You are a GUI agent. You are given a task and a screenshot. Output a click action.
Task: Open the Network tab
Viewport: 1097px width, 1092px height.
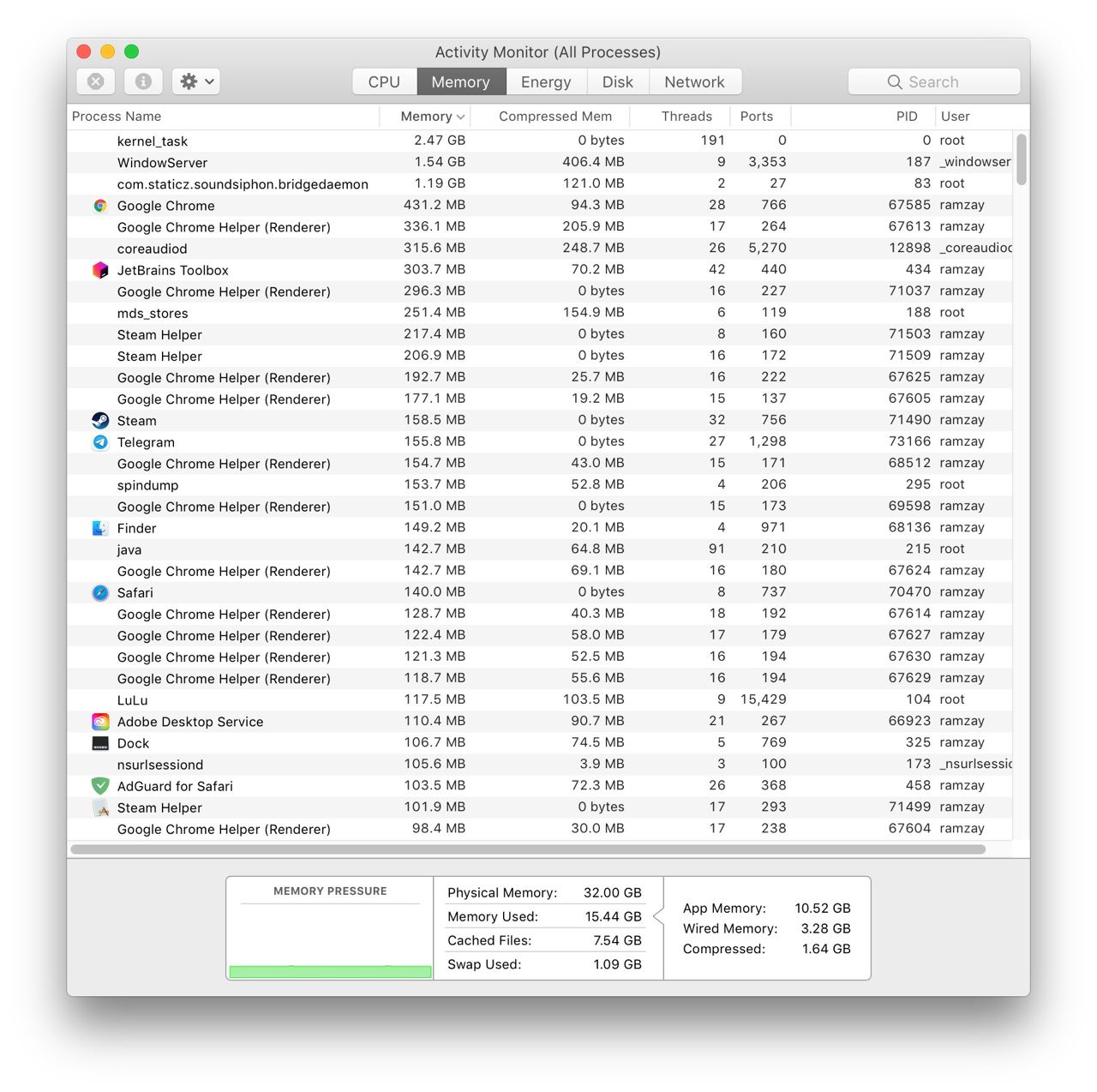tap(695, 81)
